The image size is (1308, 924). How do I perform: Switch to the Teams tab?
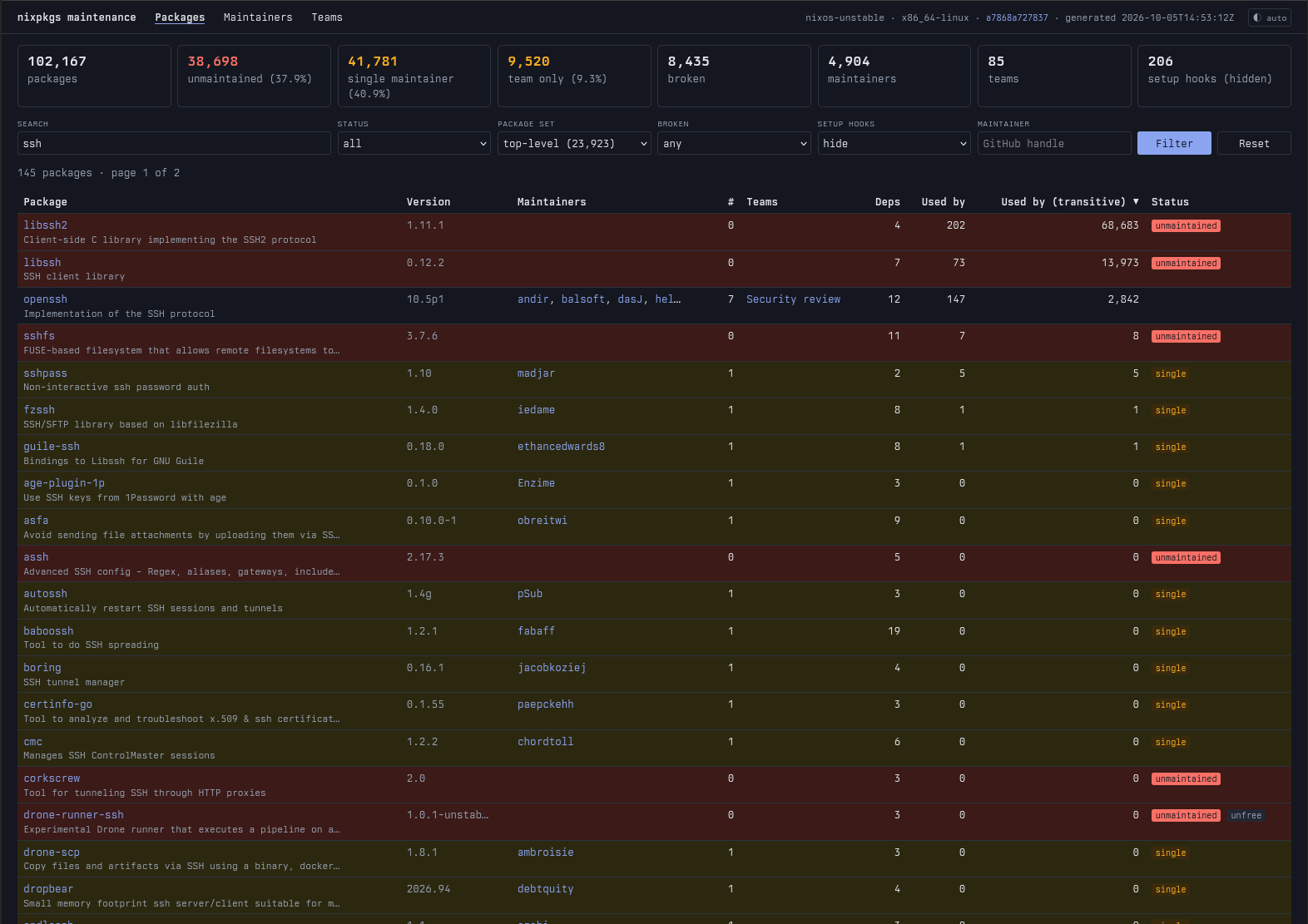(x=327, y=17)
